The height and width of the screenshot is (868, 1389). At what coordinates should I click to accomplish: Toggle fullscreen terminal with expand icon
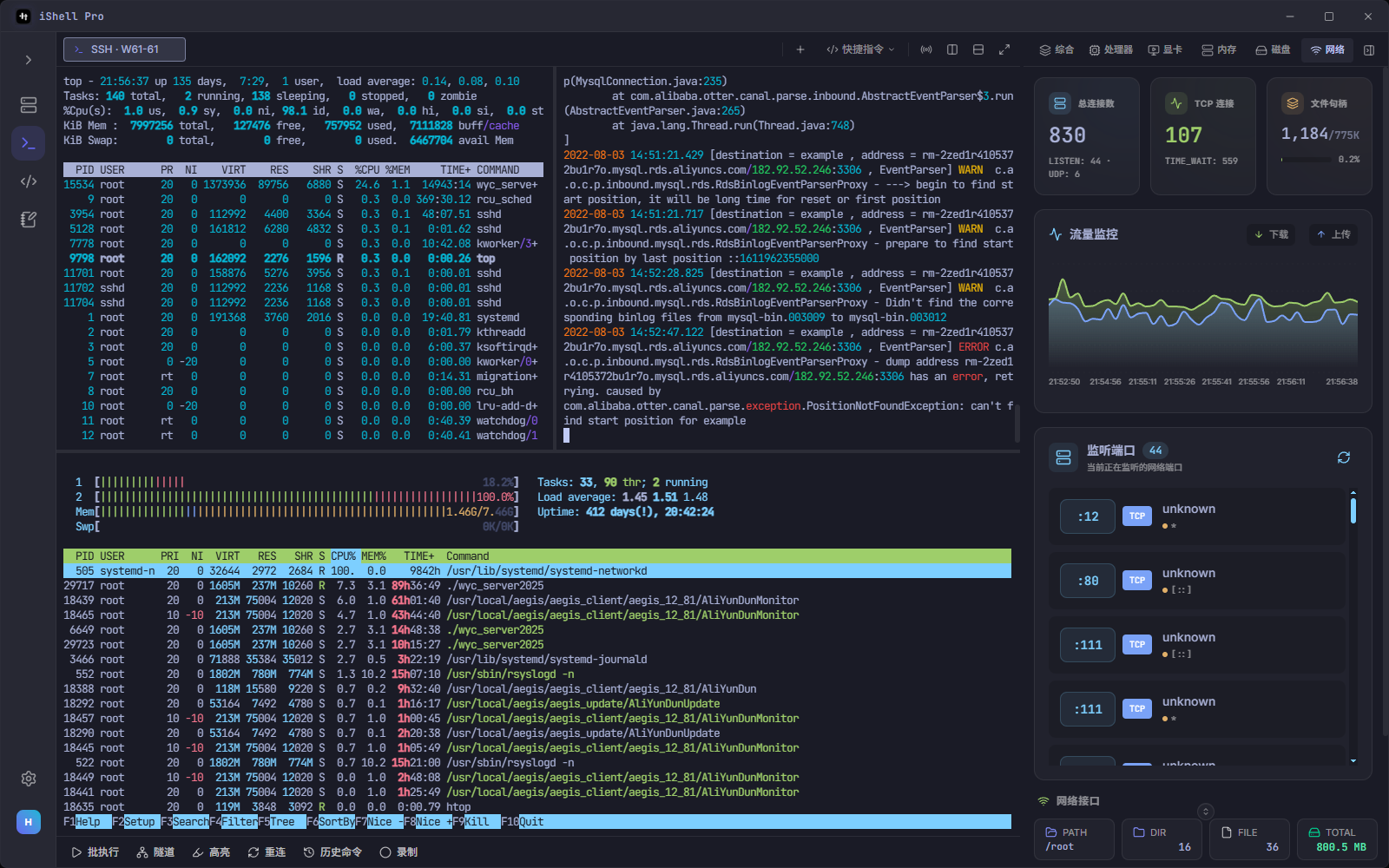pyautogui.click(x=1004, y=49)
